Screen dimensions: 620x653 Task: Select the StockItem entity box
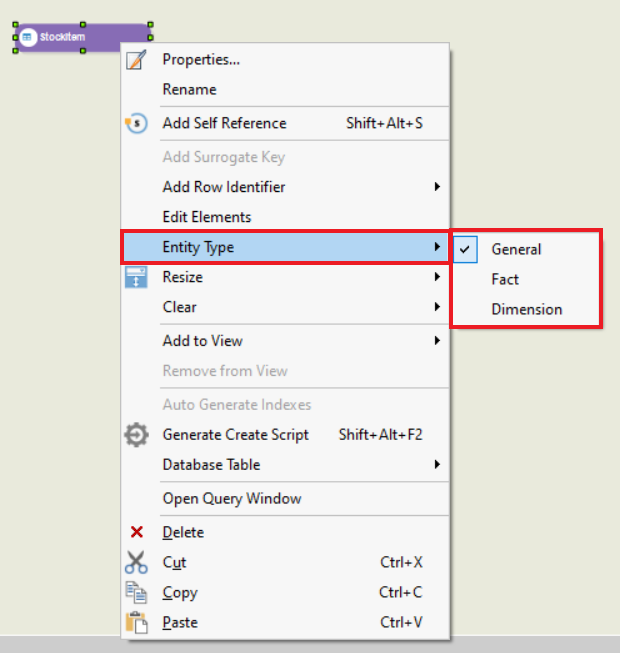pos(84,38)
